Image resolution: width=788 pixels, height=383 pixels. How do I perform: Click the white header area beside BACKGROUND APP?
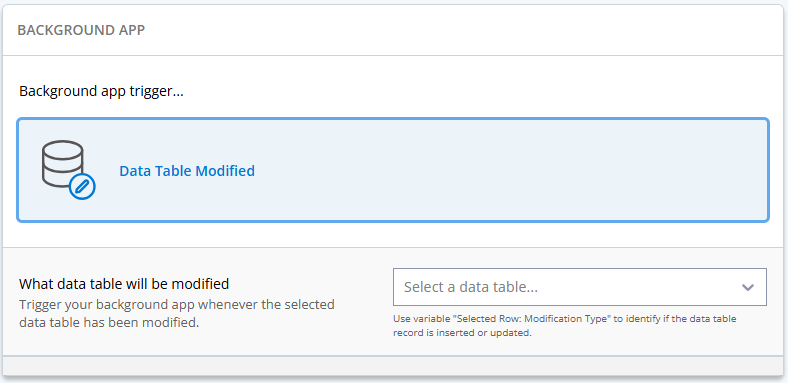tap(452, 30)
